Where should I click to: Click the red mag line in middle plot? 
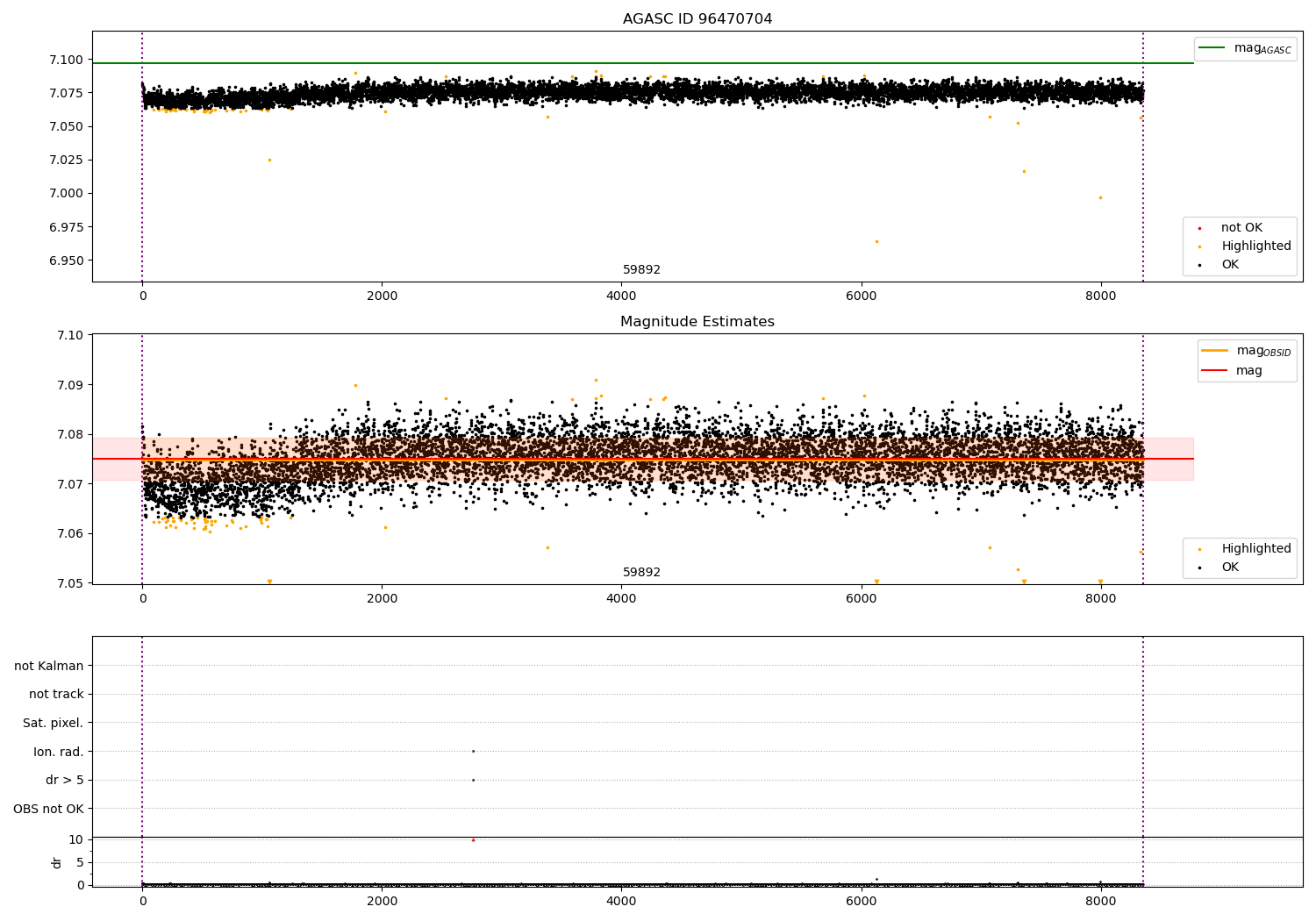click(642, 459)
